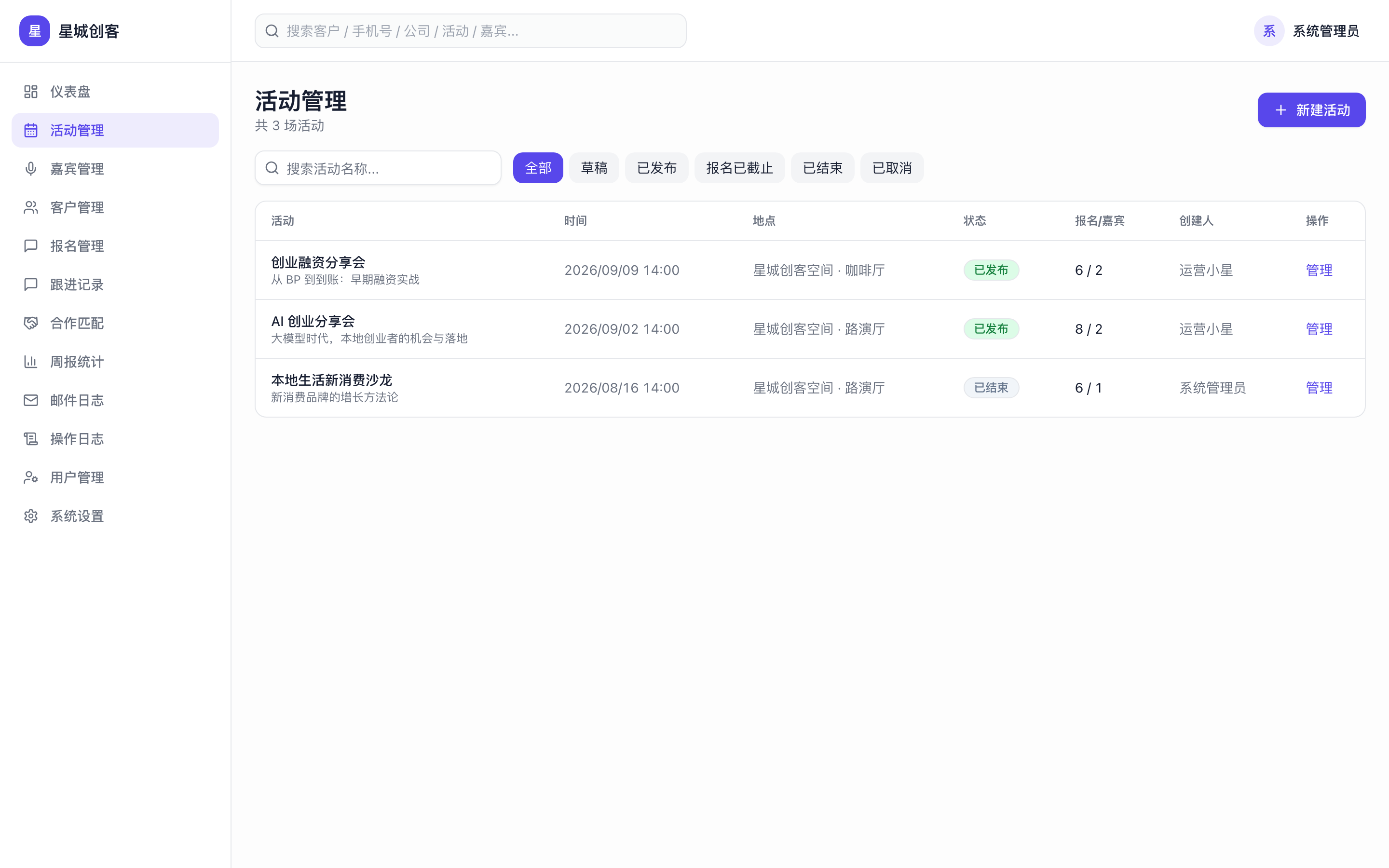Click the 邮件日志 envelope icon
The height and width of the screenshot is (868, 1389).
(x=31, y=400)
